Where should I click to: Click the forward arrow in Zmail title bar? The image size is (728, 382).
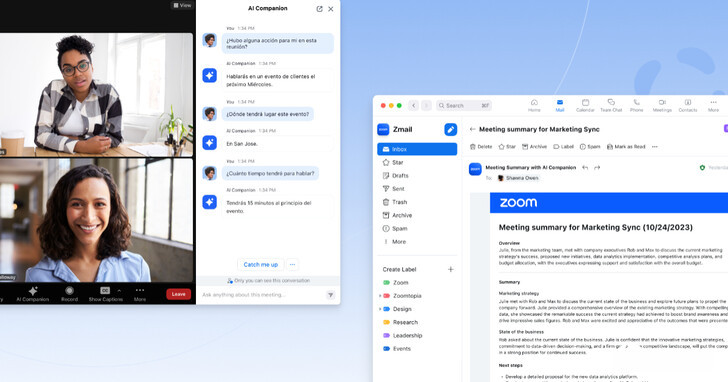pos(426,105)
